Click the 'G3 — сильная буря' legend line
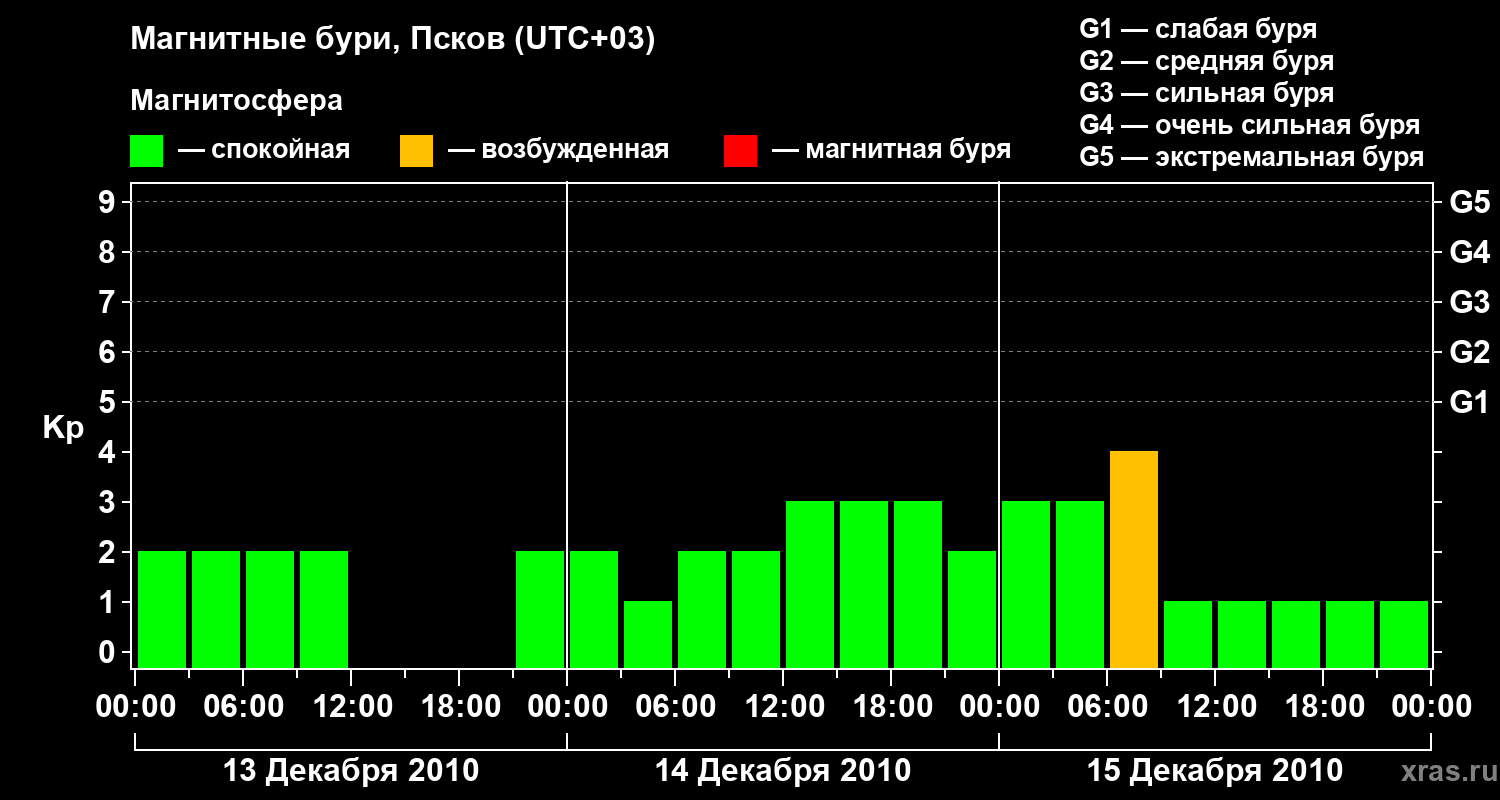1500x800 pixels. coord(1207,93)
